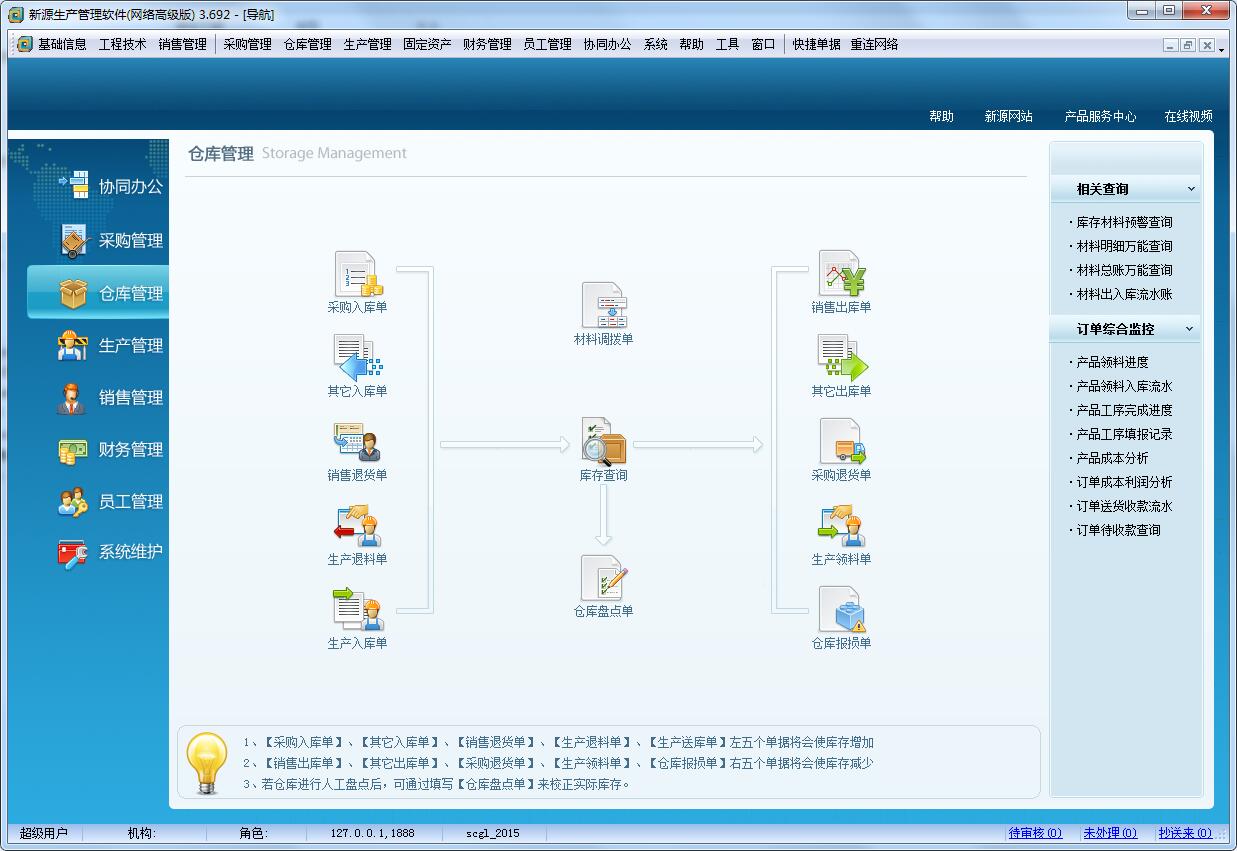1237x851 pixels.
Task: Click the 其它入库单 icon
Action: [357, 359]
